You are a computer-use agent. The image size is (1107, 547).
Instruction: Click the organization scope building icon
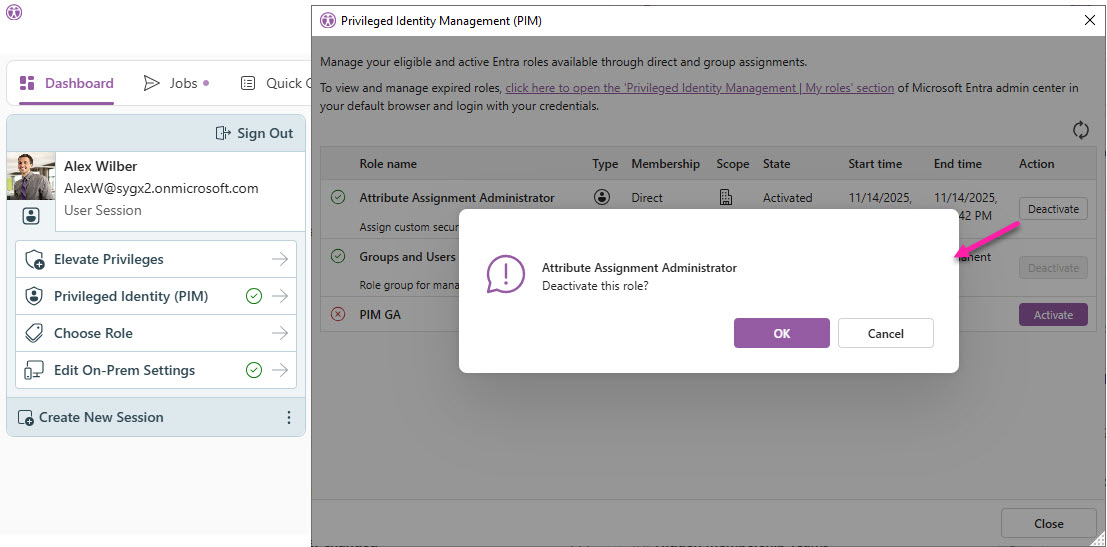point(726,198)
